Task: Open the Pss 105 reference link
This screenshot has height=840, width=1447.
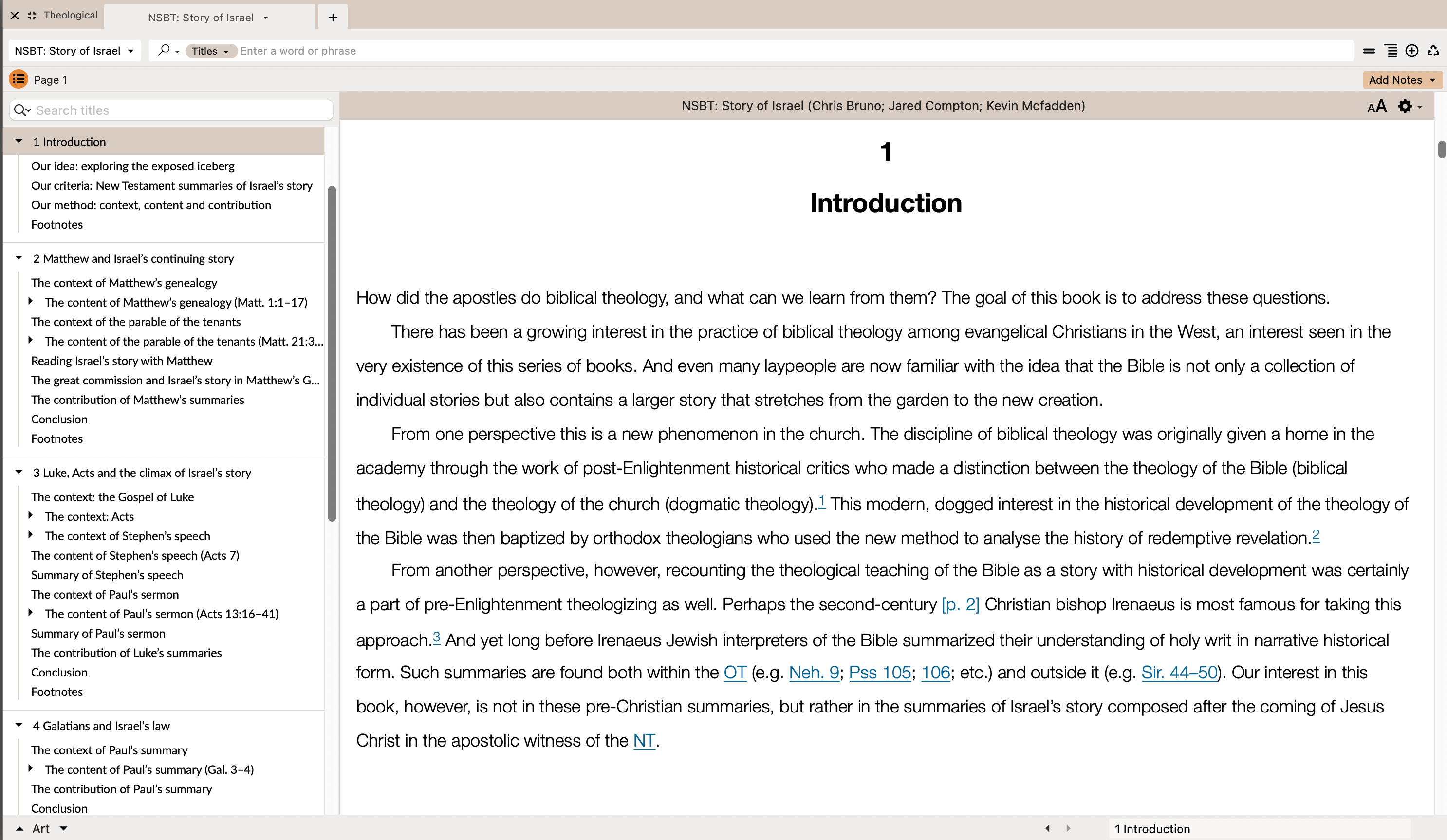Action: (880, 673)
